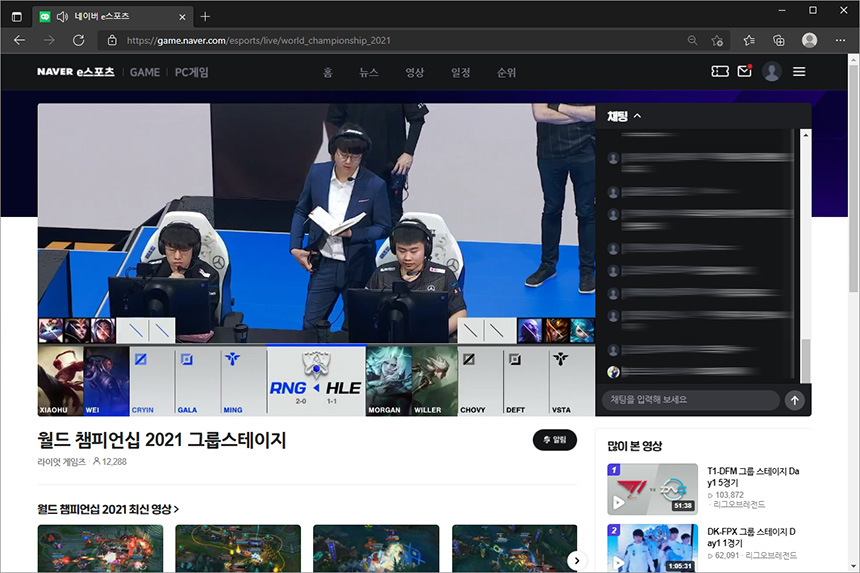Viewport: 860px width, 573px height.
Task: Open the 홈 menu
Action: click(327, 72)
